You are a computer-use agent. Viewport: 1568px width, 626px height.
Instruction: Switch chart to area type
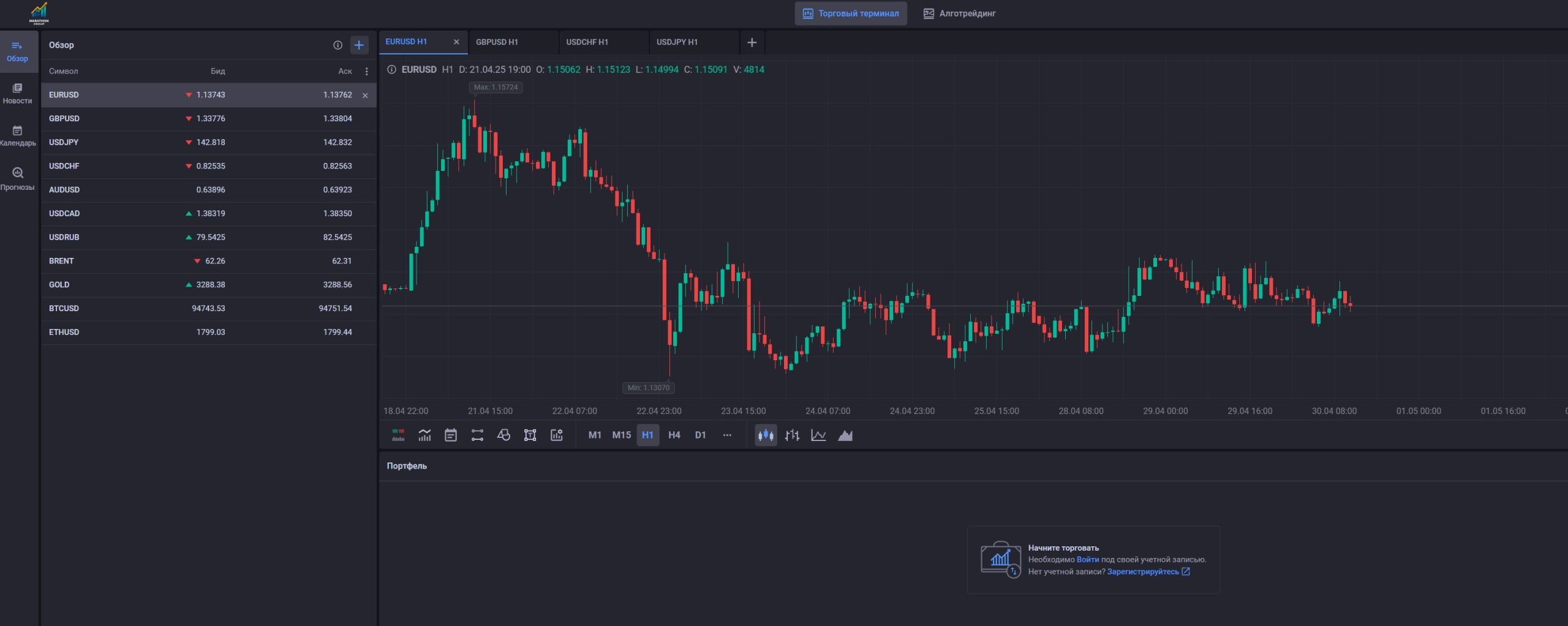(845, 435)
